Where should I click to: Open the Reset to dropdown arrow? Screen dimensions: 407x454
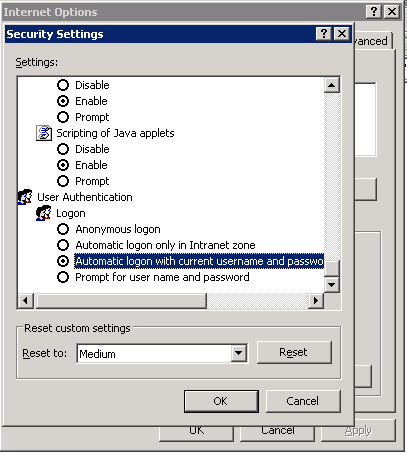pos(239,353)
